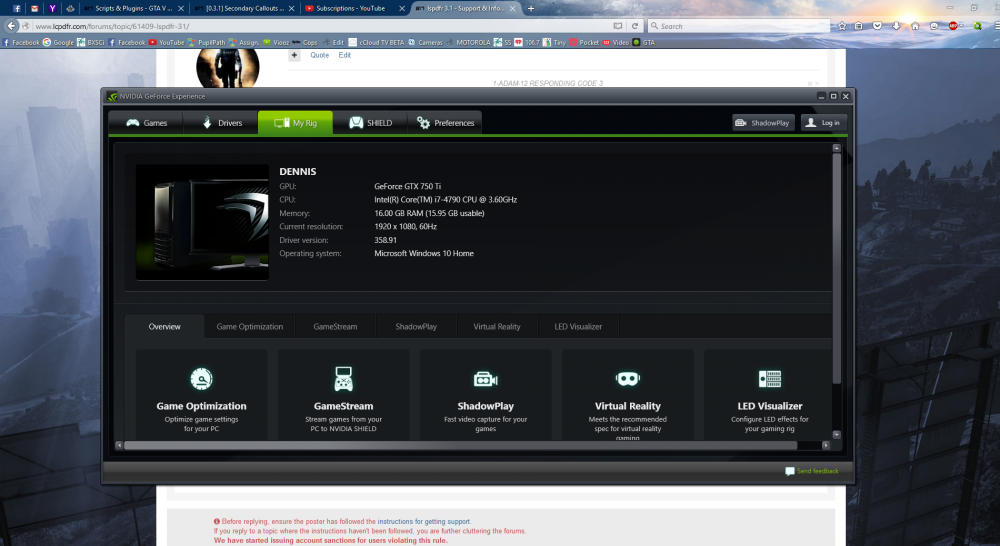Image resolution: width=1000 pixels, height=546 pixels.
Task: Click the scroll-down arrow in My Rig panel
Action: tap(837, 434)
